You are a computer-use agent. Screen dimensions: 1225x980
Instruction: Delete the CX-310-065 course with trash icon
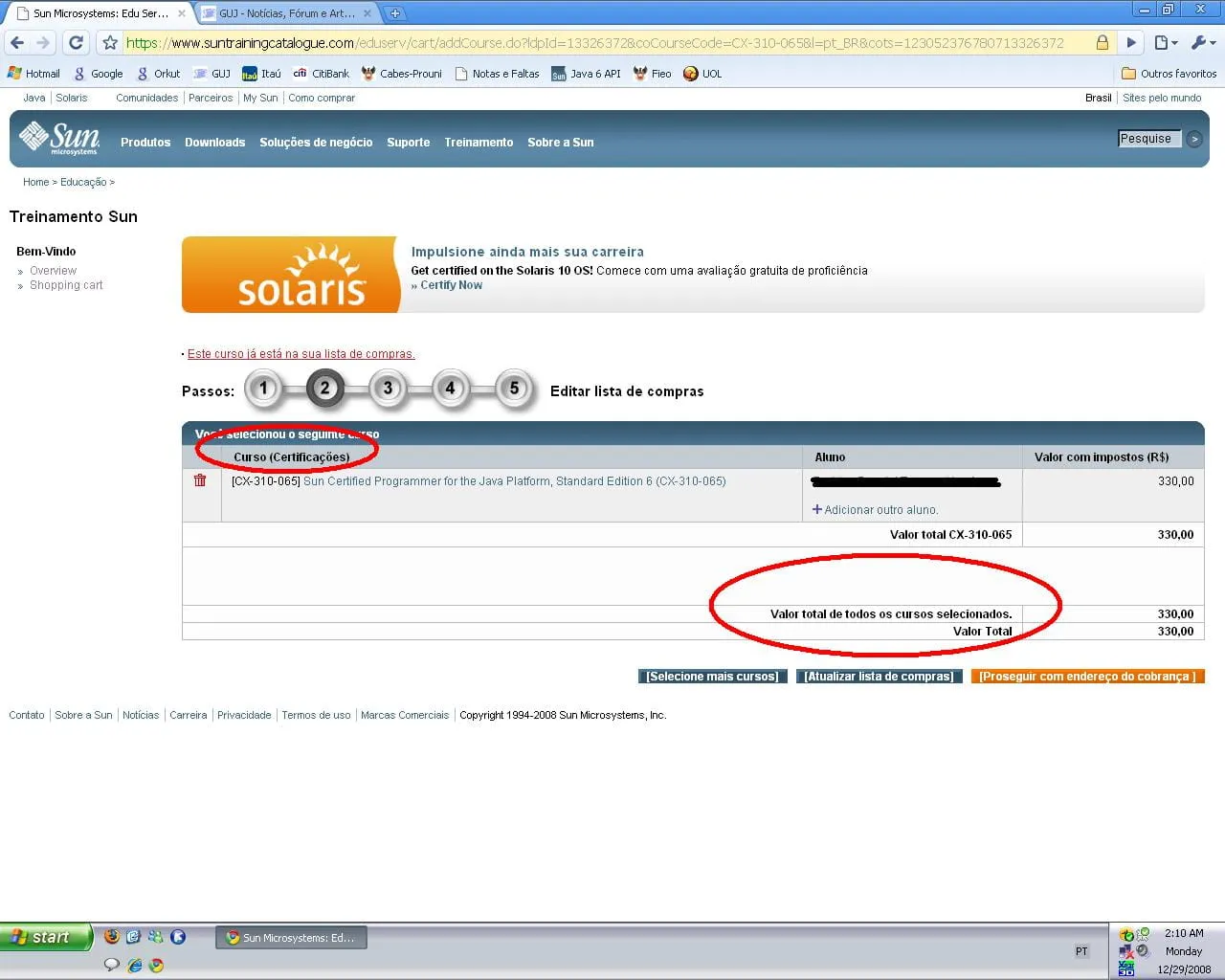pyautogui.click(x=200, y=480)
